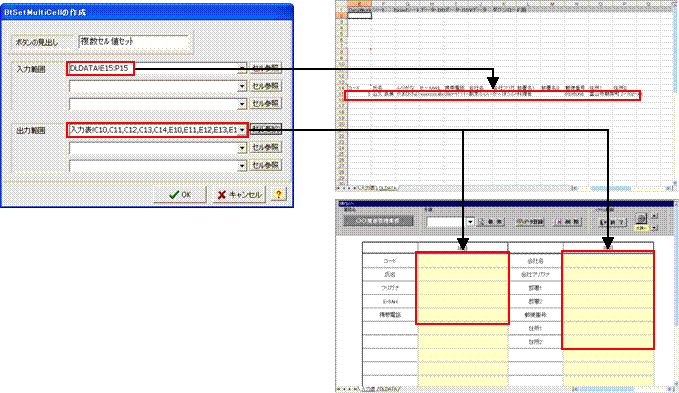Click the 削除 delete icon button
Viewport: 679px width, 393px height.
coord(568,222)
